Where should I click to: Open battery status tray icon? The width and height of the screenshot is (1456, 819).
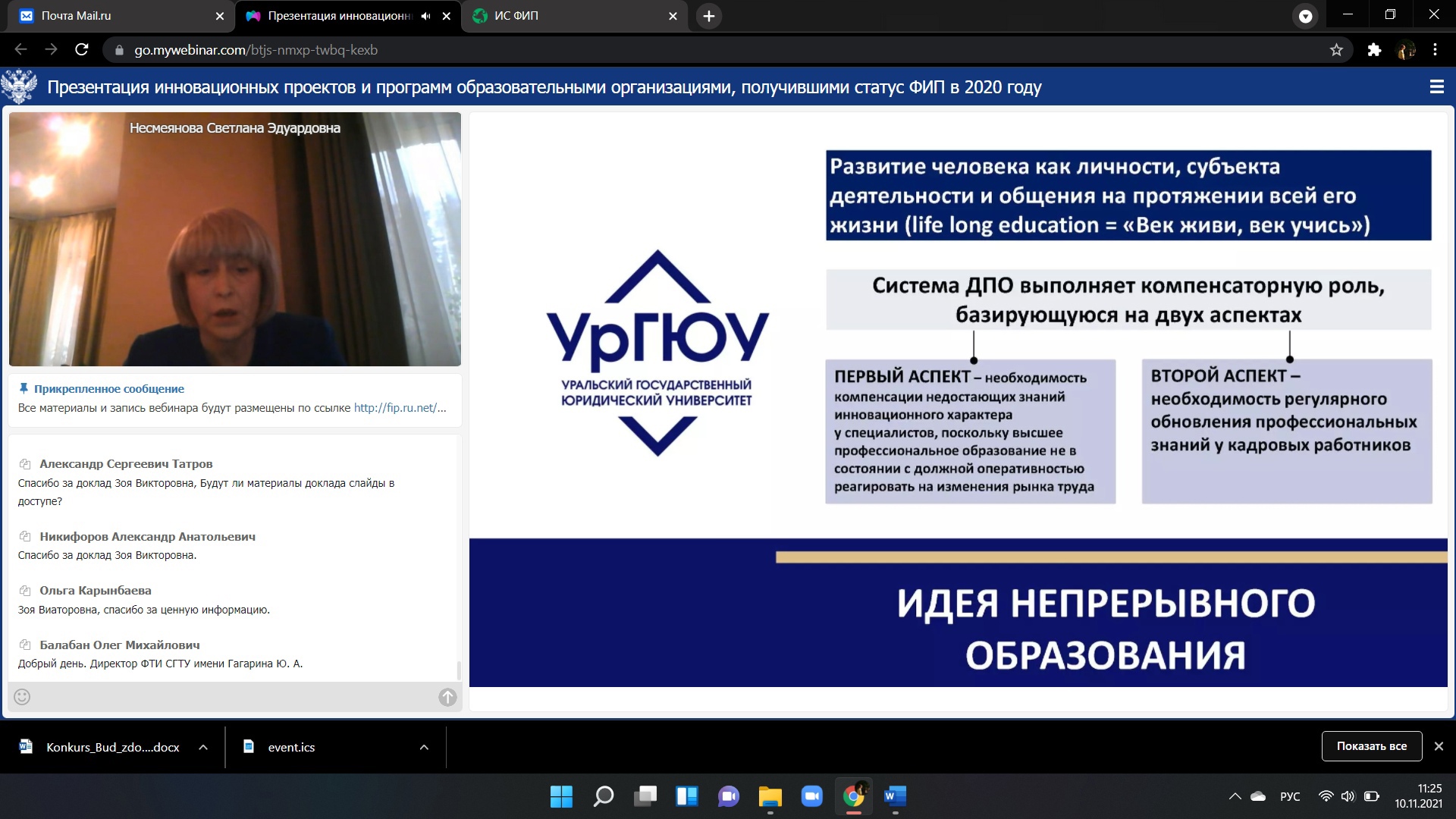point(1371,796)
